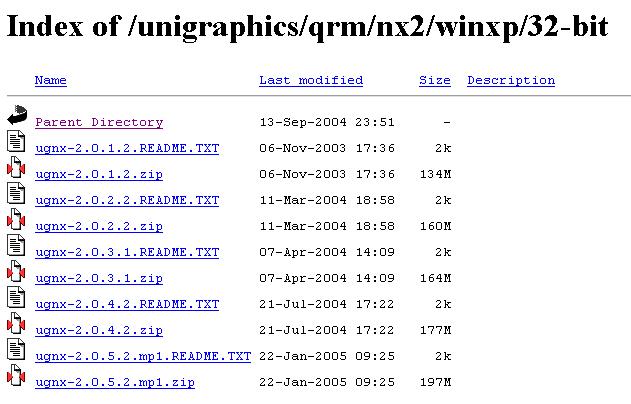The height and width of the screenshot is (404, 631).
Task: Sort listing by Last modified column
Action: click(x=311, y=80)
